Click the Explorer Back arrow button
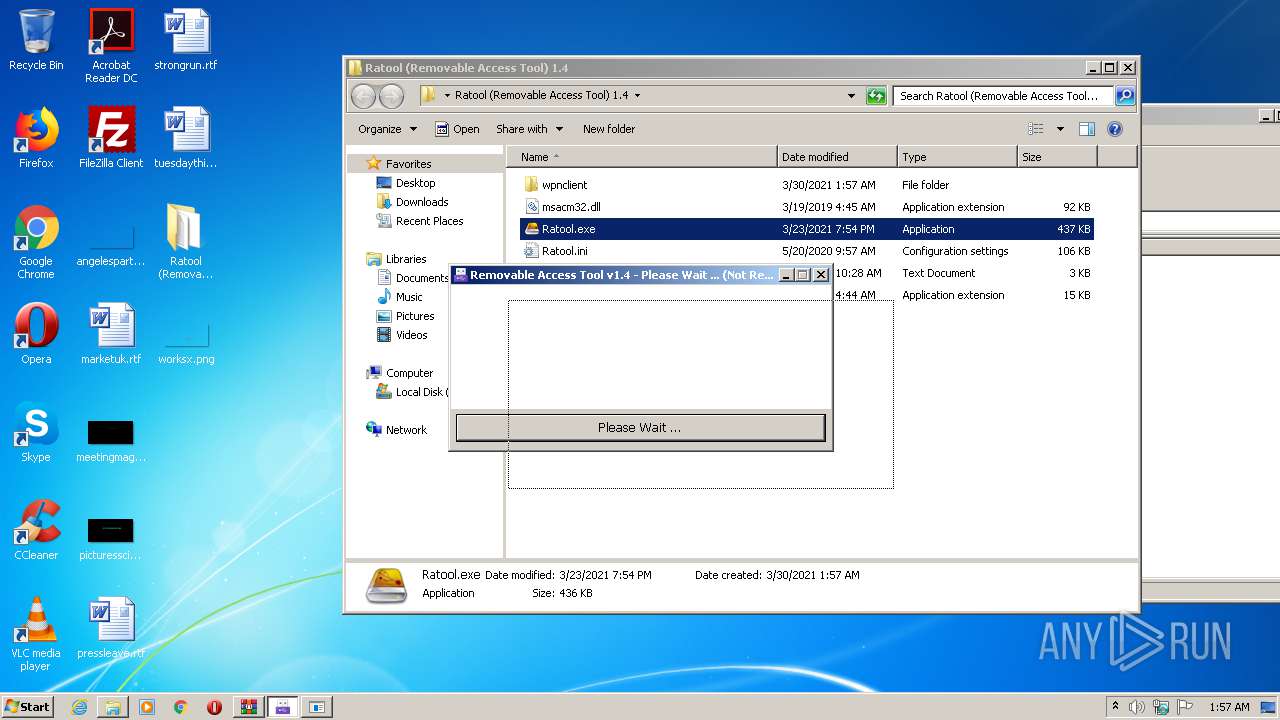Image resolution: width=1280 pixels, height=720 pixels. click(363, 96)
